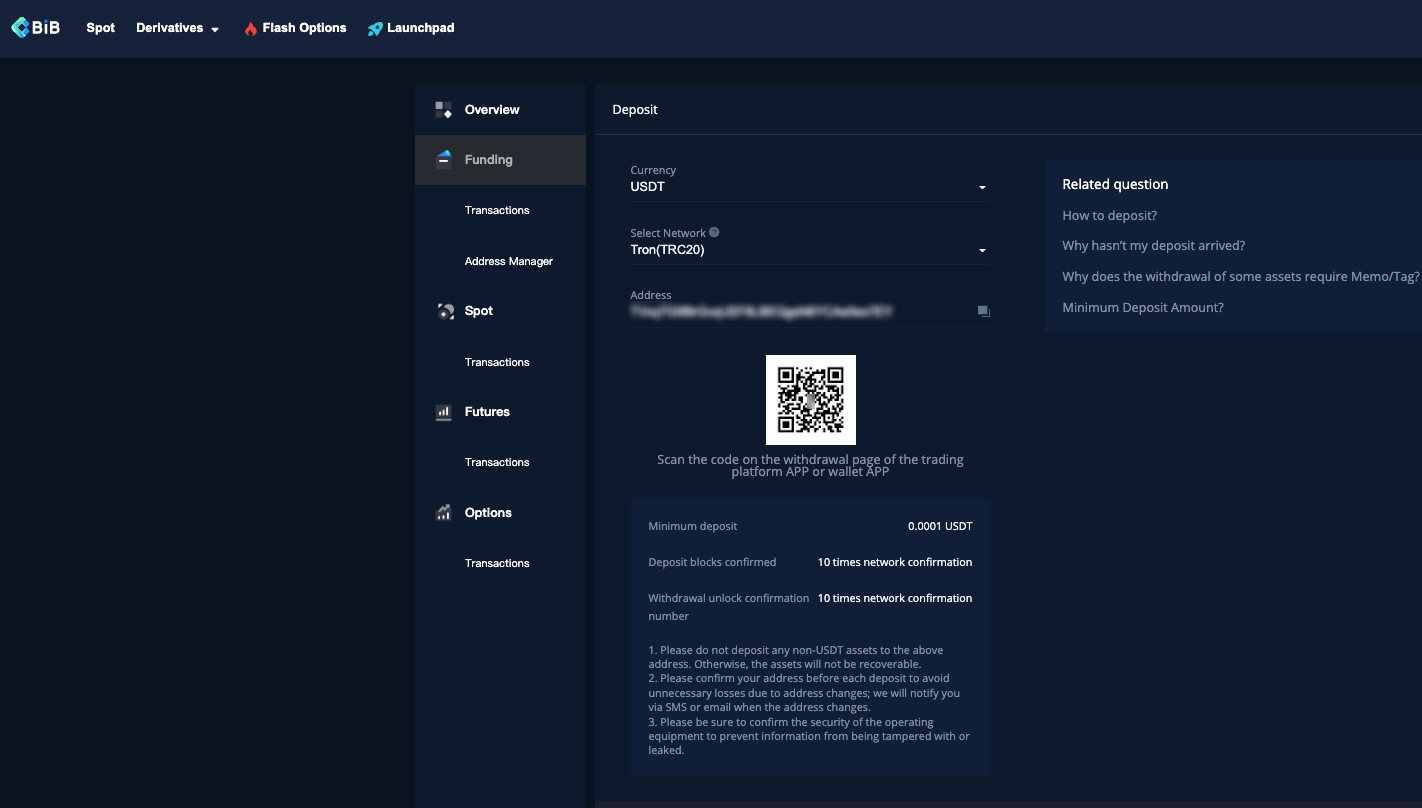Open Transactions under Options

coord(497,563)
